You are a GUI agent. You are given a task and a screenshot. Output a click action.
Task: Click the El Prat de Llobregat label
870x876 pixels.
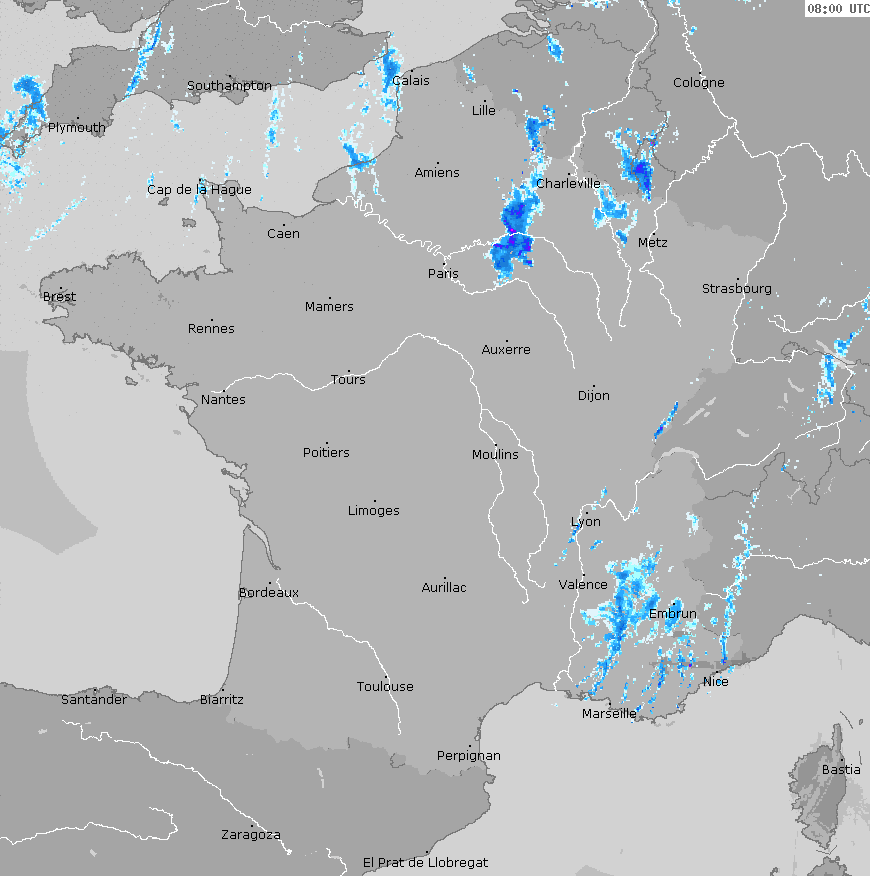pyautogui.click(x=425, y=863)
